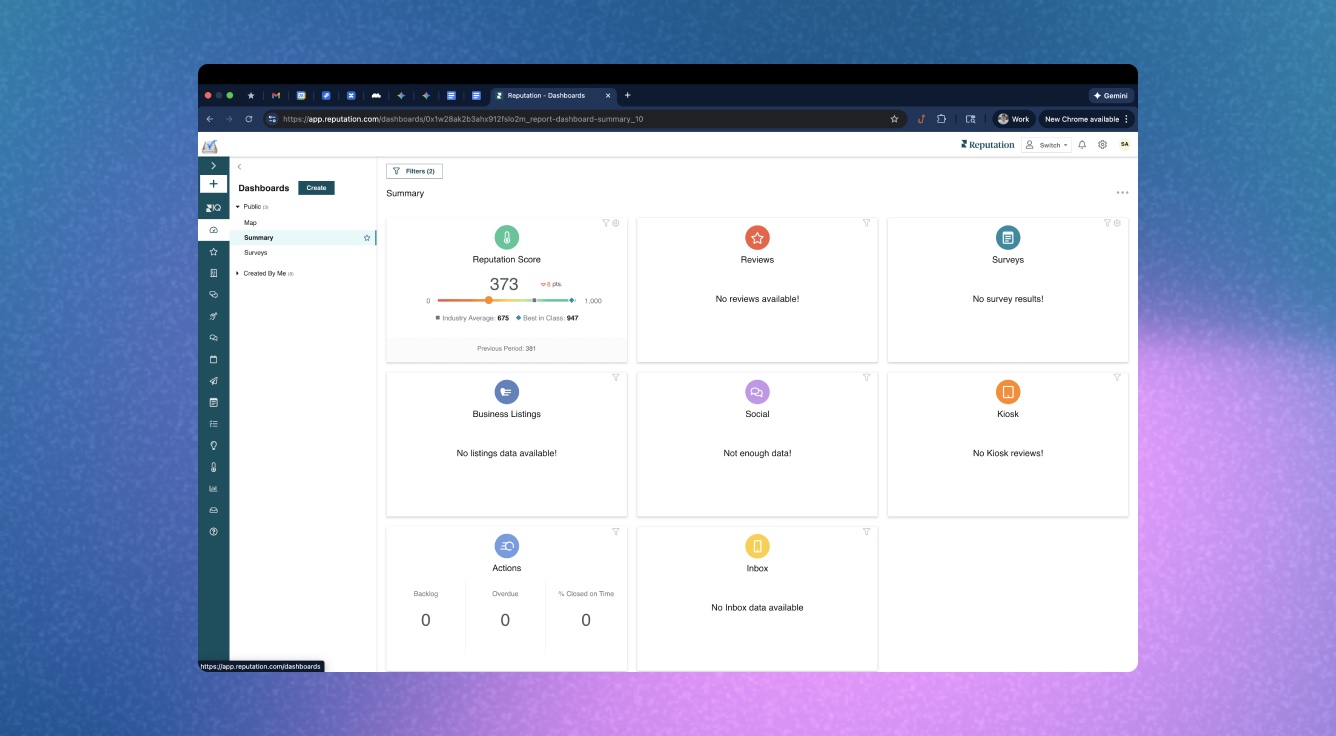Select the Map dashboard
This screenshot has width=1336, height=736.
point(250,223)
